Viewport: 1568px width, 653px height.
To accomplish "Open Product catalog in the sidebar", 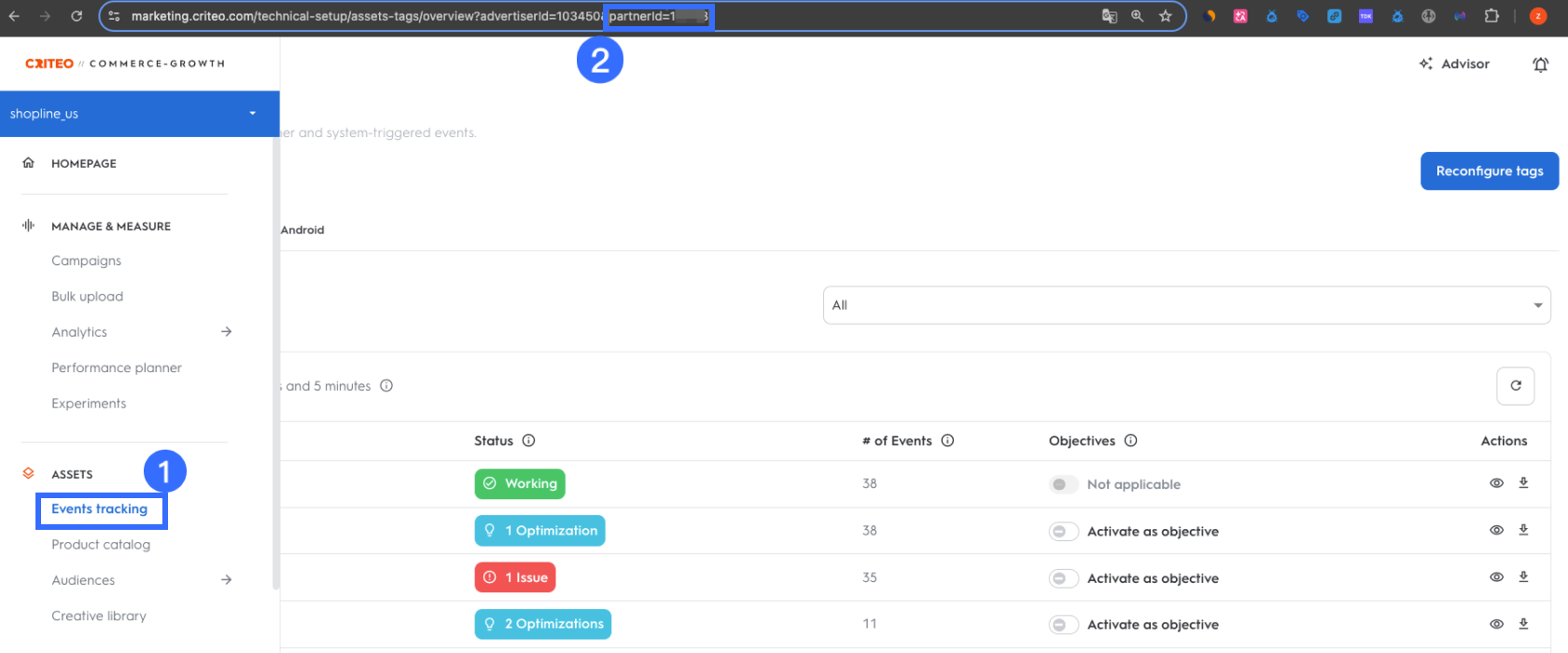I will (x=101, y=544).
